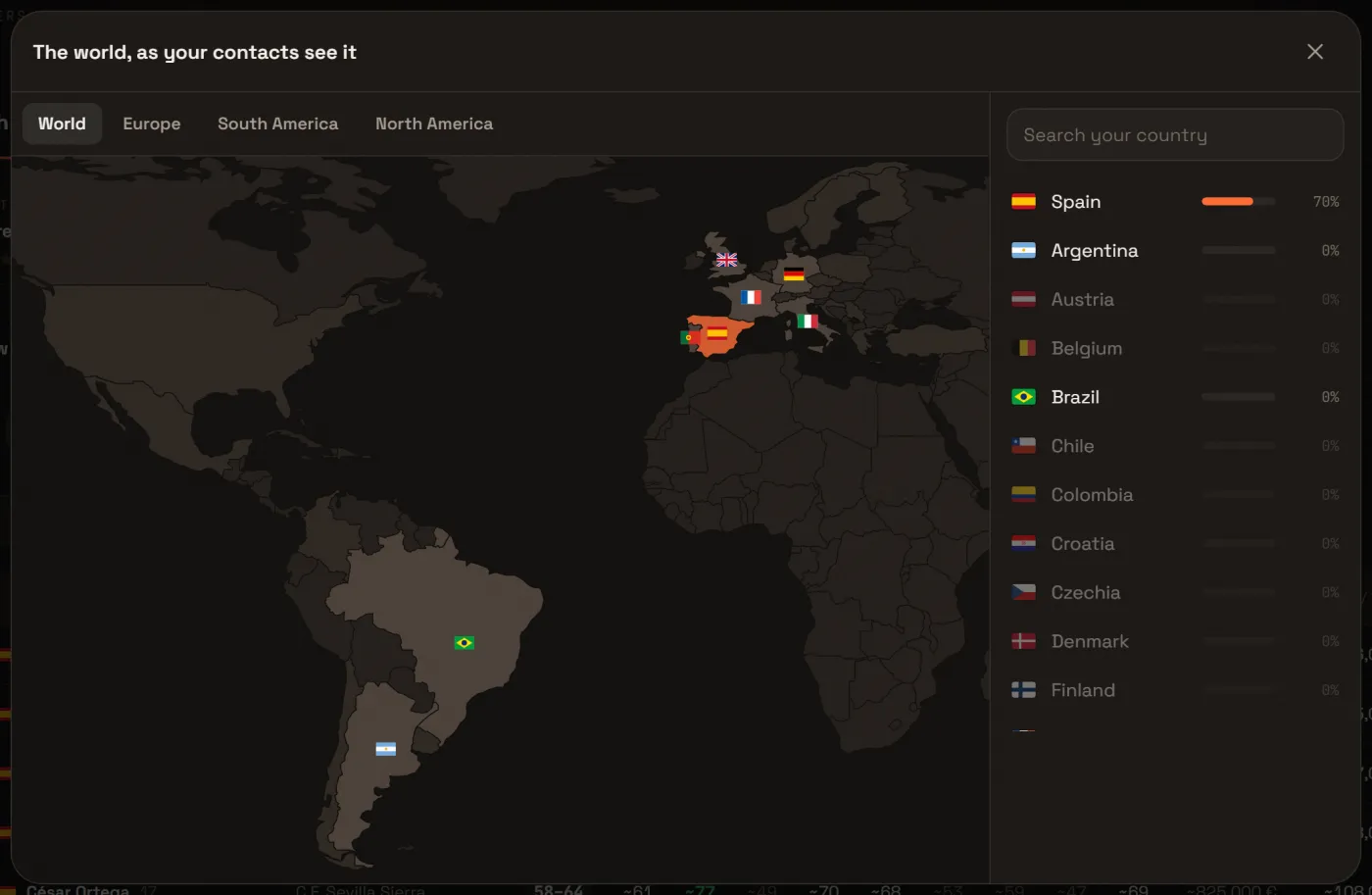Click the Germany flag marker on map
Image resolution: width=1372 pixels, height=895 pixels.
(794, 274)
